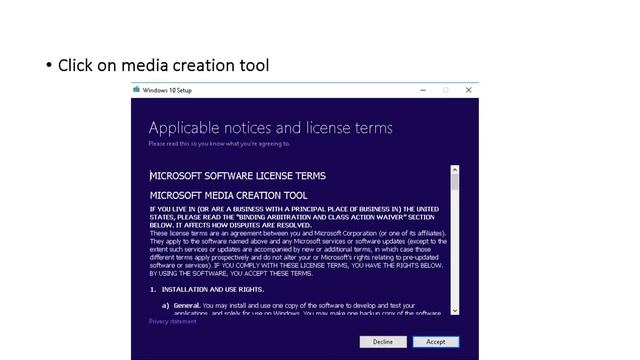The width and height of the screenshot is (640, 360).
Task: Open the Privacy statement link
Action: [x=172, y=322]
